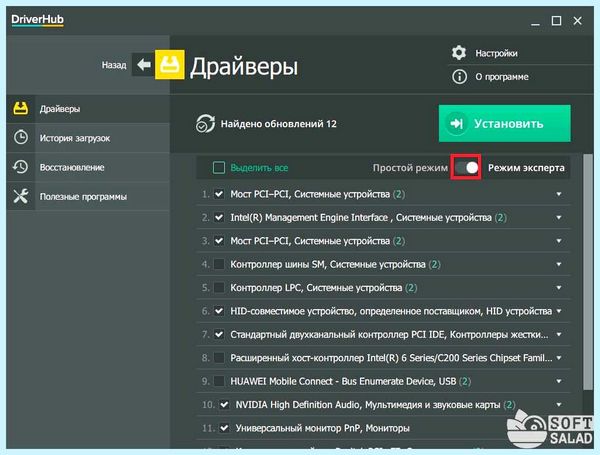Uncheck item 3 Мост PCI–PCI checkbox
The image size is (600, 455).
click(x=219, y=241)
